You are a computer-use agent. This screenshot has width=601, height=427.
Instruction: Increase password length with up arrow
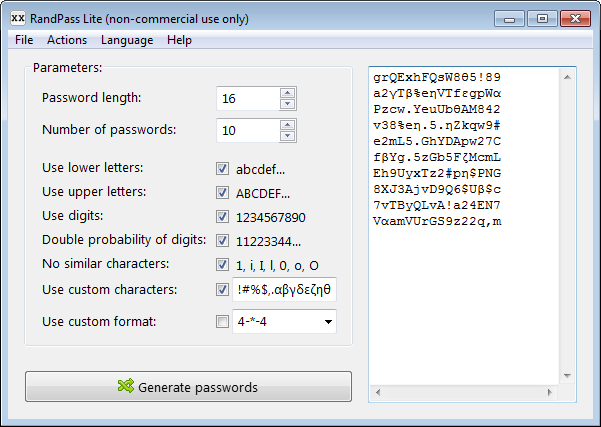click(287, 93)
